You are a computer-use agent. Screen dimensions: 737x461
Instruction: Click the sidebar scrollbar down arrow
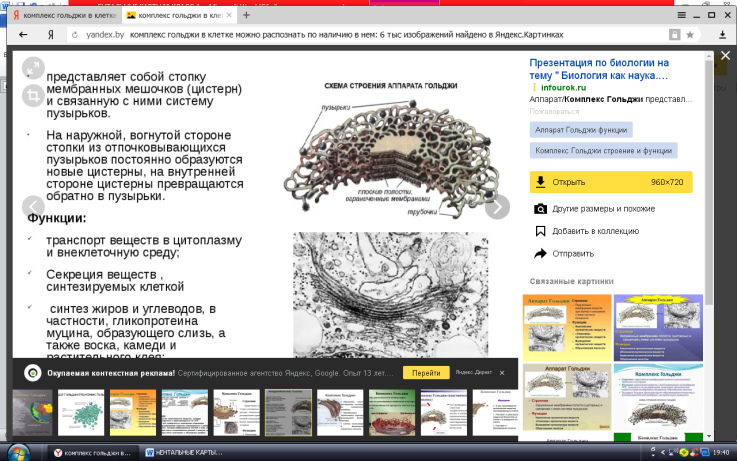coord(709,436)
